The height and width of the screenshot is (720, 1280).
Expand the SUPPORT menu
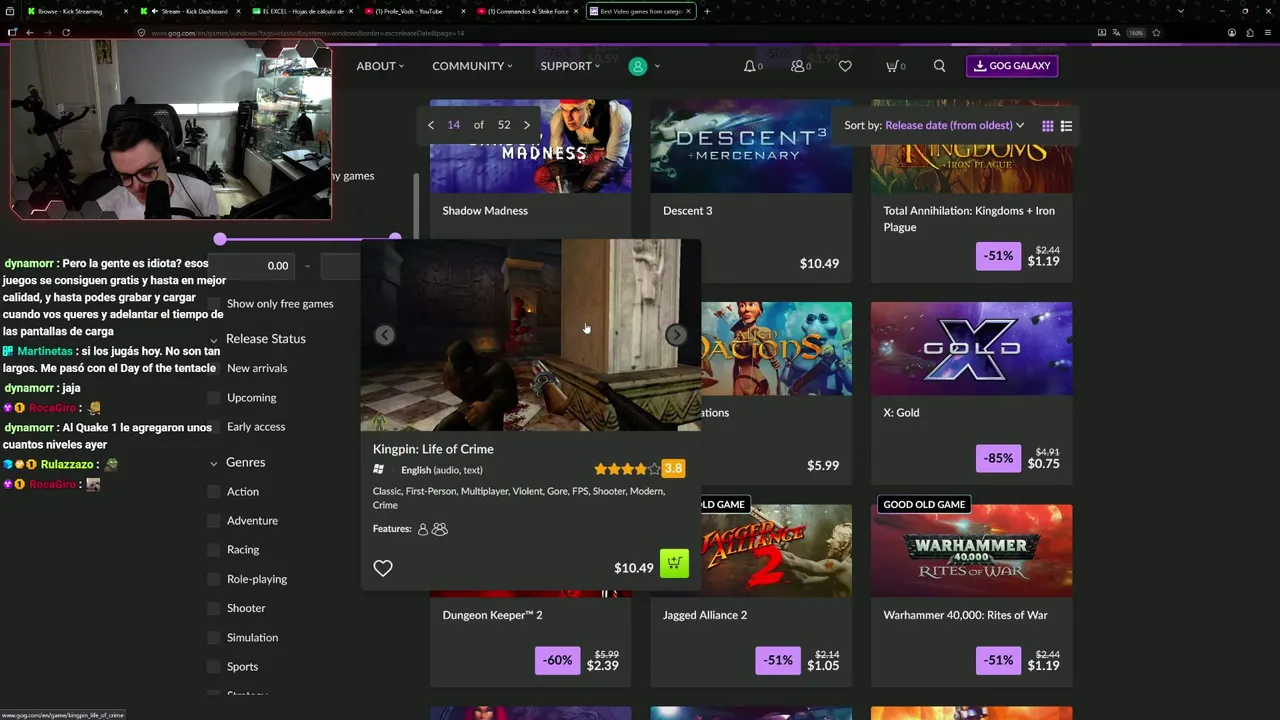click(x=570, y=66)
